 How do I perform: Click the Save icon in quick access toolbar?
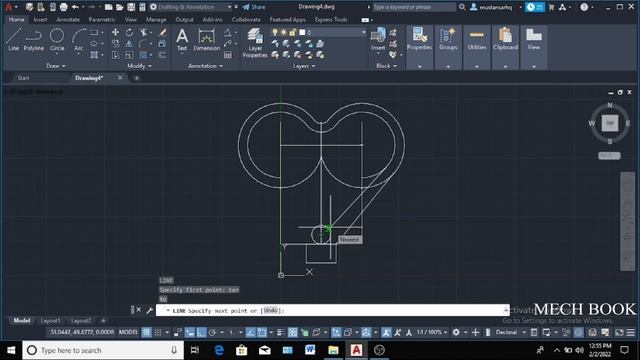pos(131,7)
